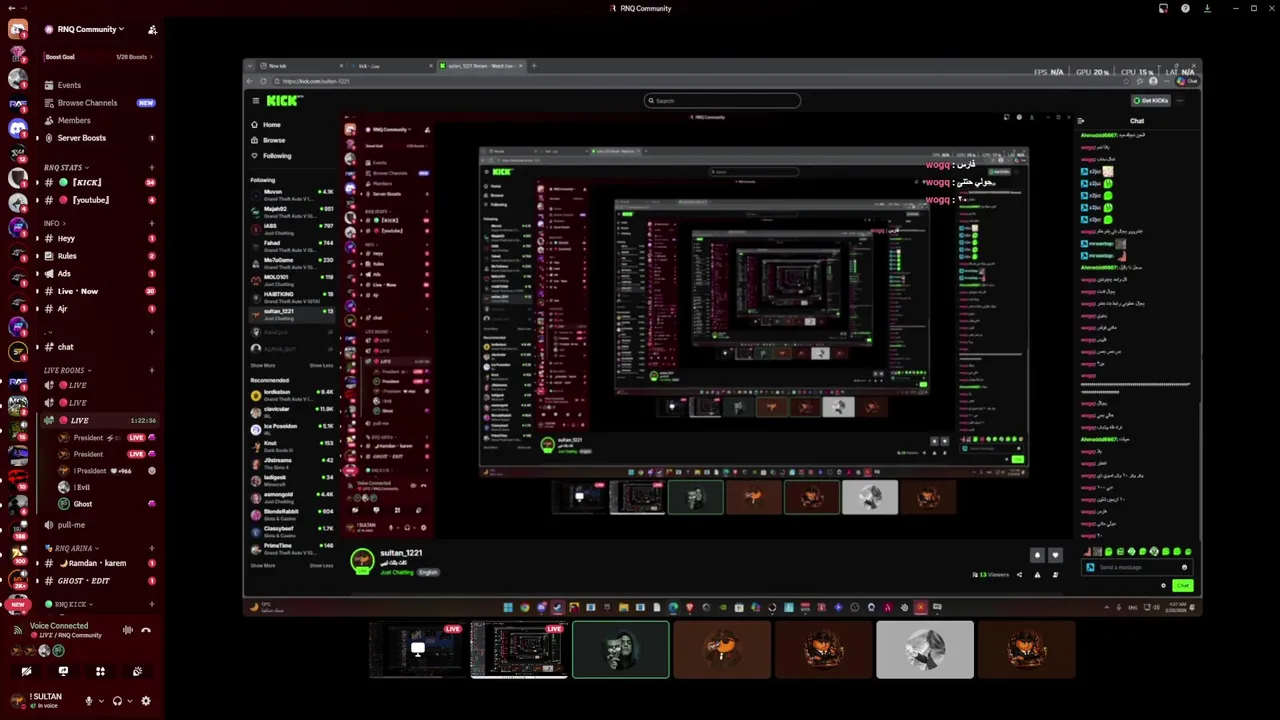The width and height of the screenshot is (1280, 720).
Task: Open User Settings gear
Action: (146, 701)
